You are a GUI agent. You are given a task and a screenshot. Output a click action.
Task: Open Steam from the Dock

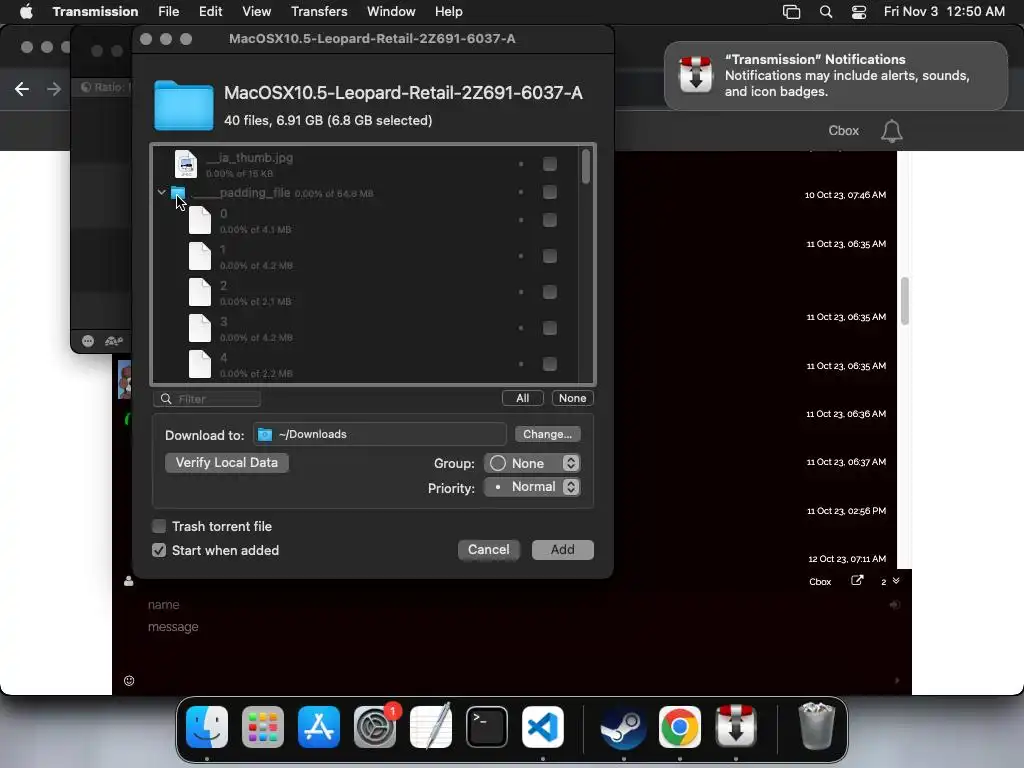(624, 727)
